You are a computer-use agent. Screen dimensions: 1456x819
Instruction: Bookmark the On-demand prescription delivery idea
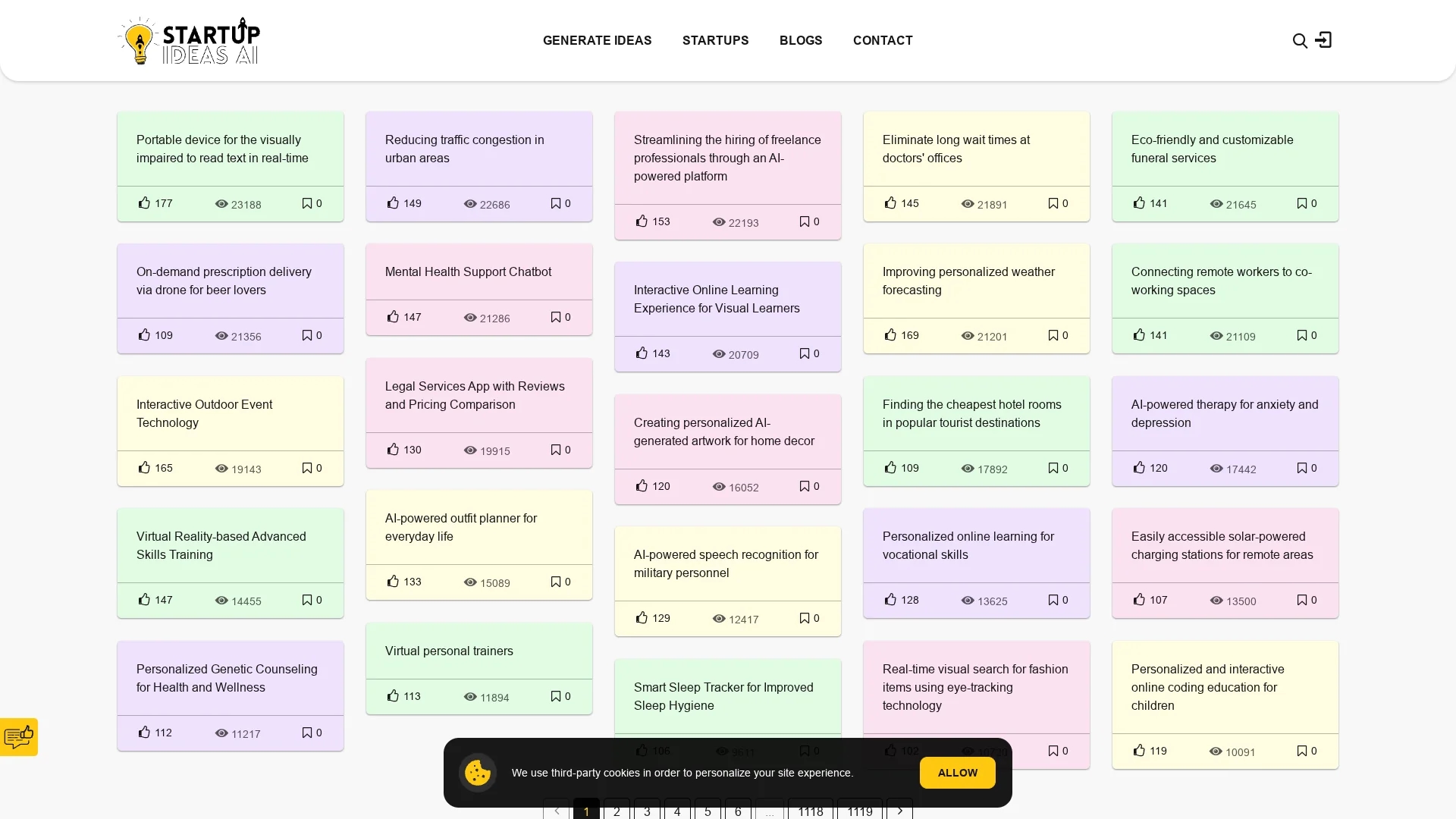[307, 335]
